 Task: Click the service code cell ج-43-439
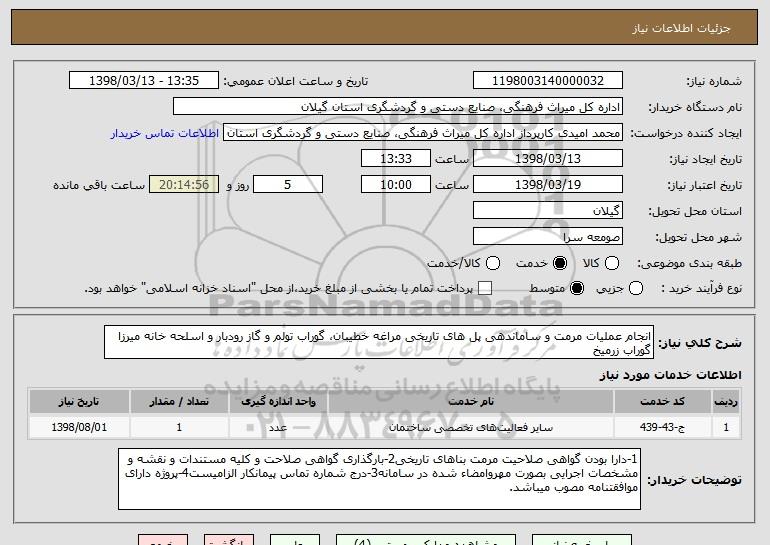click(662, 427)
